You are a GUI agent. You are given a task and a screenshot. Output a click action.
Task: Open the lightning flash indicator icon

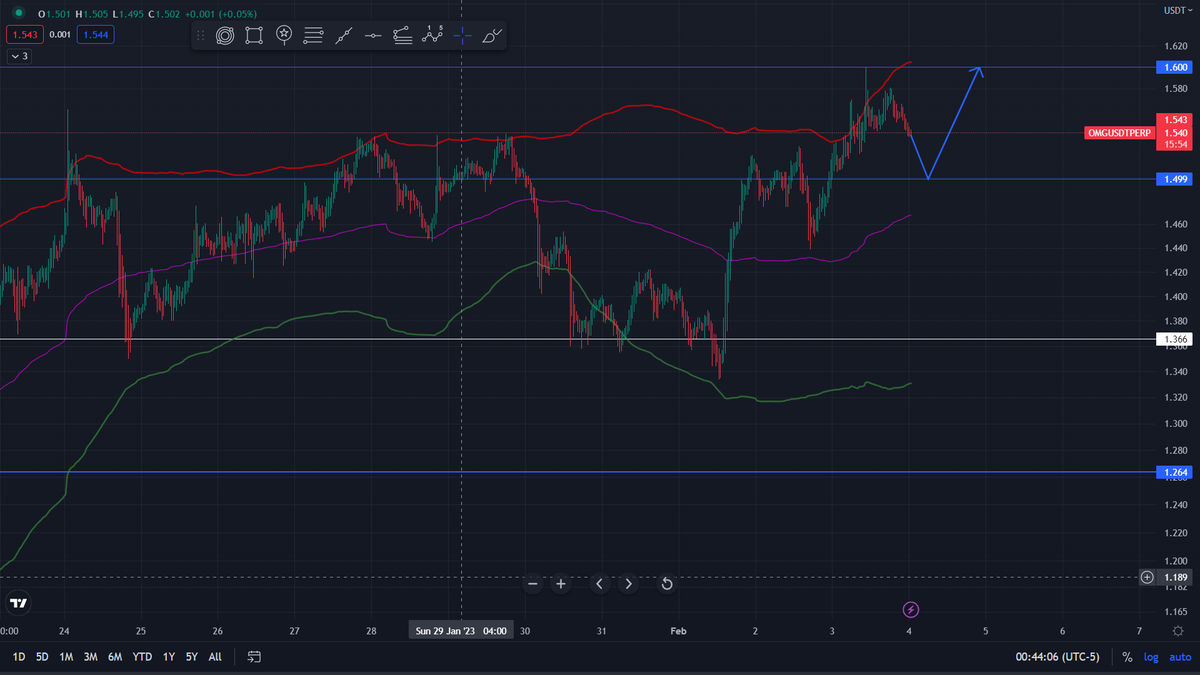tap(911, 609)
